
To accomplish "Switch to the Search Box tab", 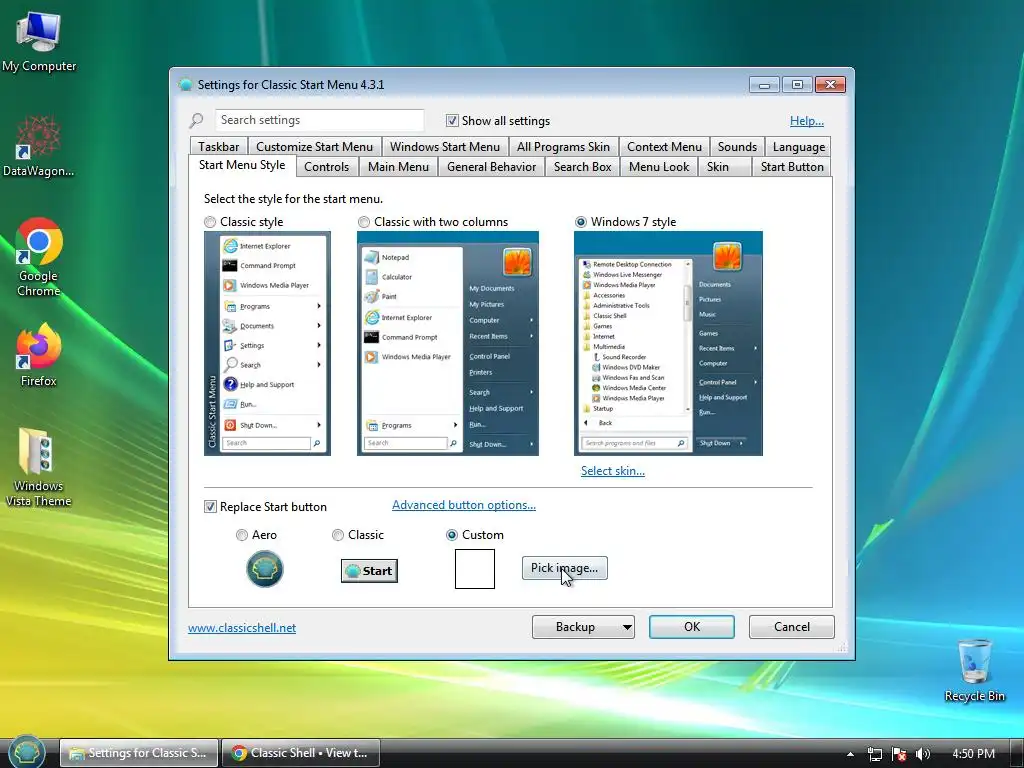I will tap(583, 167).
